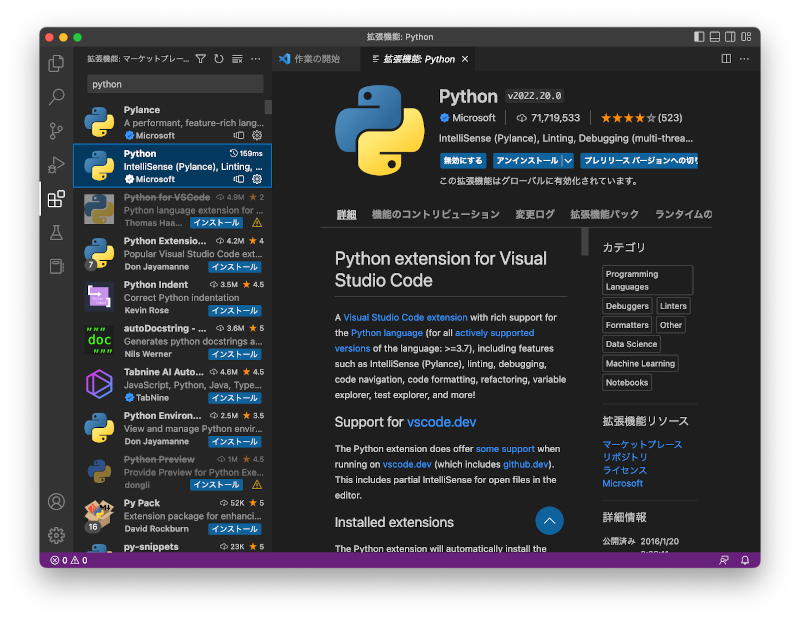The height and width of the screenshot is (620, 800).
Task: Open the ライセンス resource link
Action: pyautogui.click(x=624, y=470)
